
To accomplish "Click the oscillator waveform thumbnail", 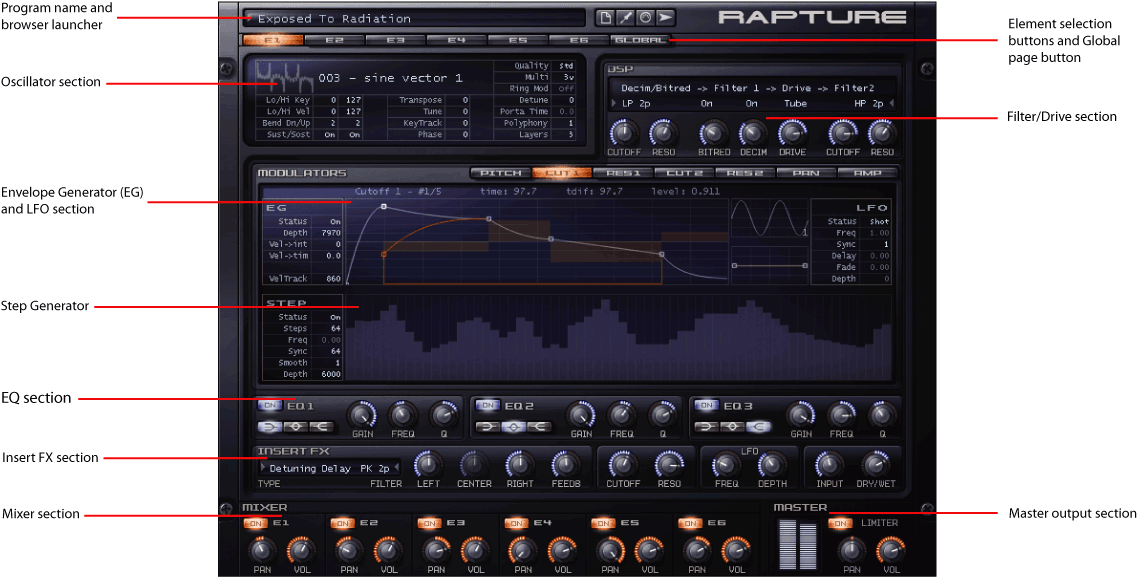I will click(284, 77).
